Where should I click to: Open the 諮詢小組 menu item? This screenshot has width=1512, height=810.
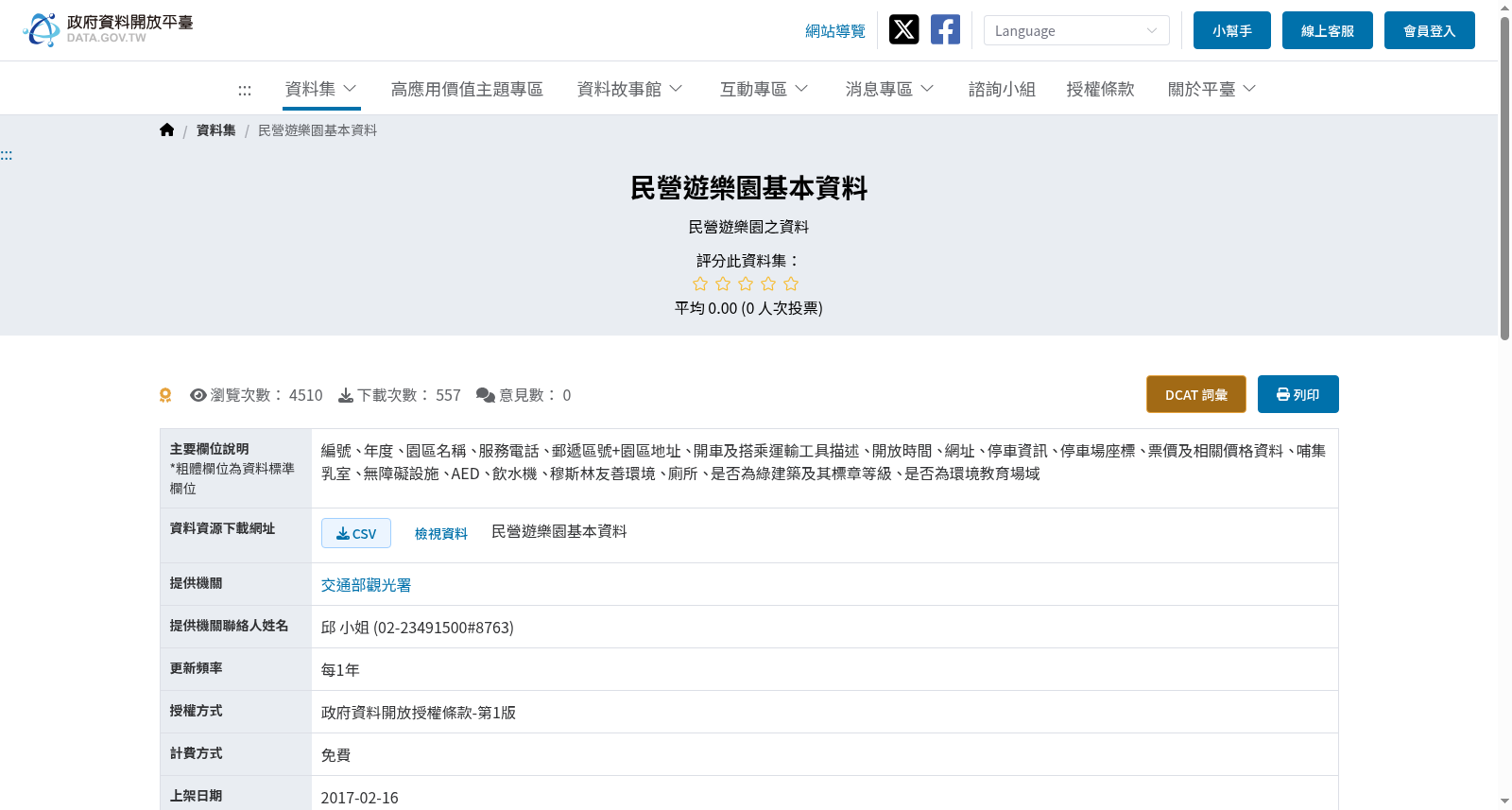pyautogui.click(x=1002, y=89)
